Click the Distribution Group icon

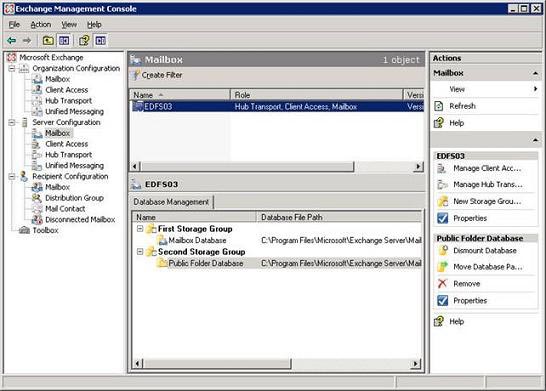click(x=37, y=198)
